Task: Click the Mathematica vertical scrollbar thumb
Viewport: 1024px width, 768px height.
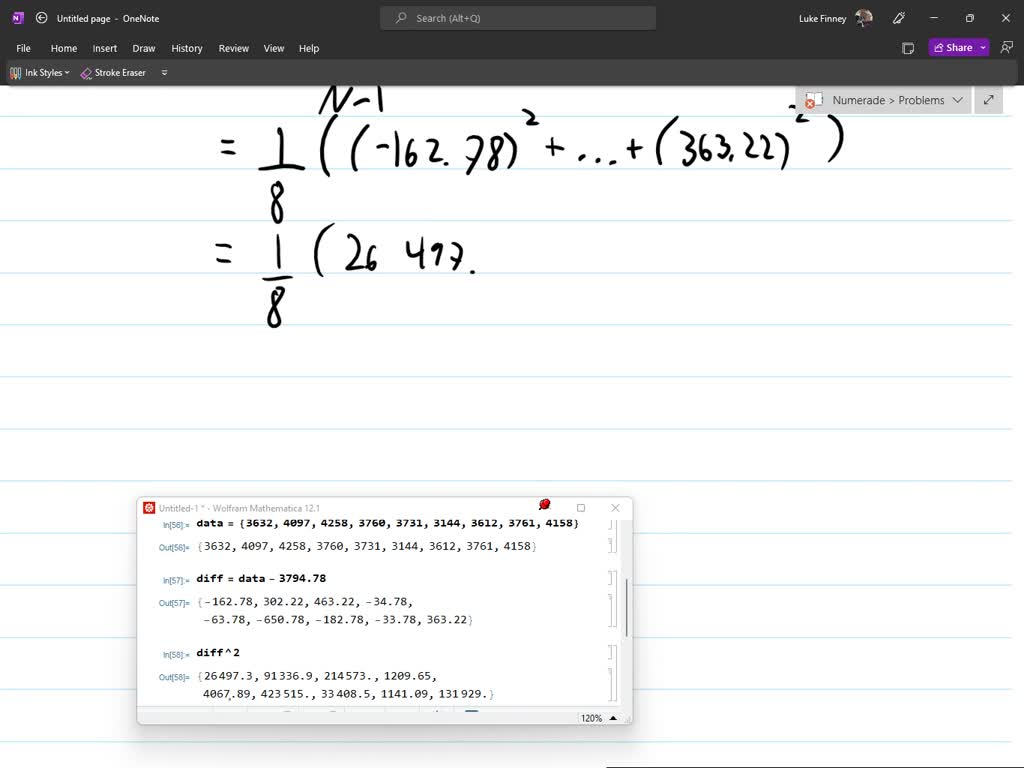Action: click(626, 607)
